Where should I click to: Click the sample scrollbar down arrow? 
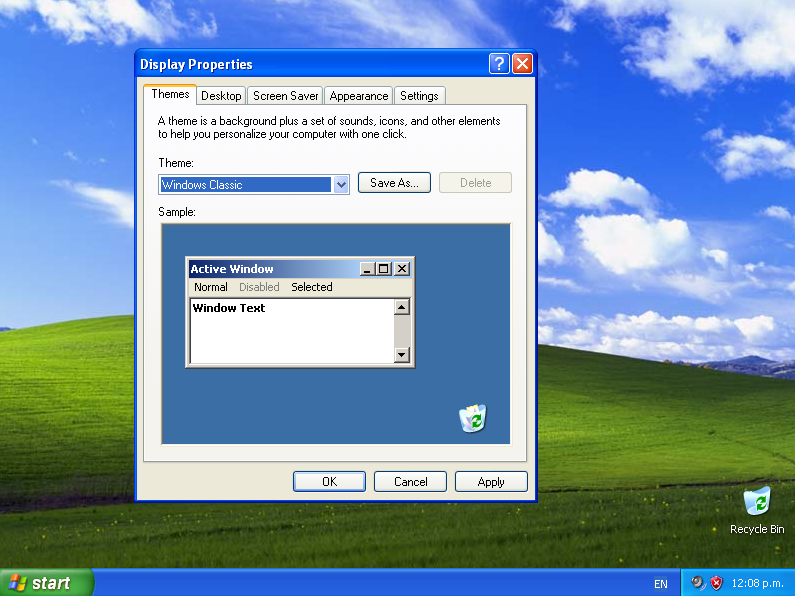click(402, 355)
